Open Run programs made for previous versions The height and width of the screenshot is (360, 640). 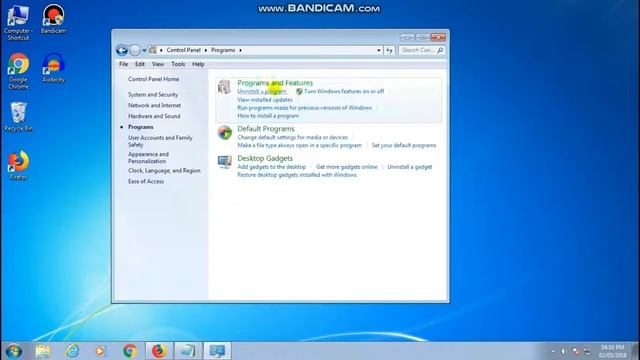(304, 108)
